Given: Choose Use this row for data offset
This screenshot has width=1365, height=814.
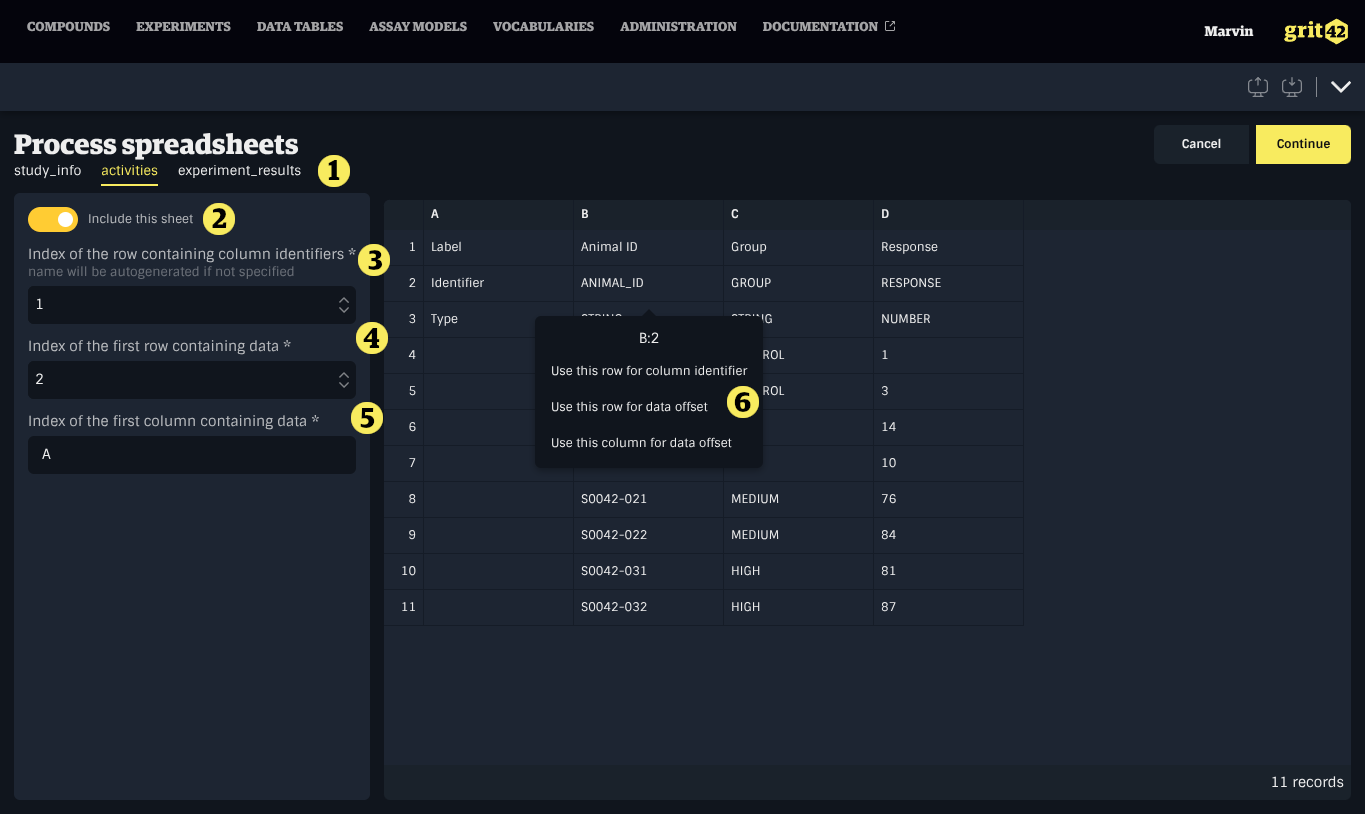Looking at the screenshot, I should [x=629, y=407].
